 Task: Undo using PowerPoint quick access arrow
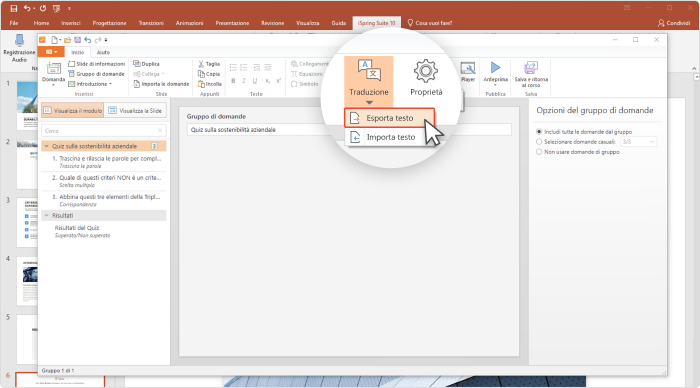click(27, 8)
